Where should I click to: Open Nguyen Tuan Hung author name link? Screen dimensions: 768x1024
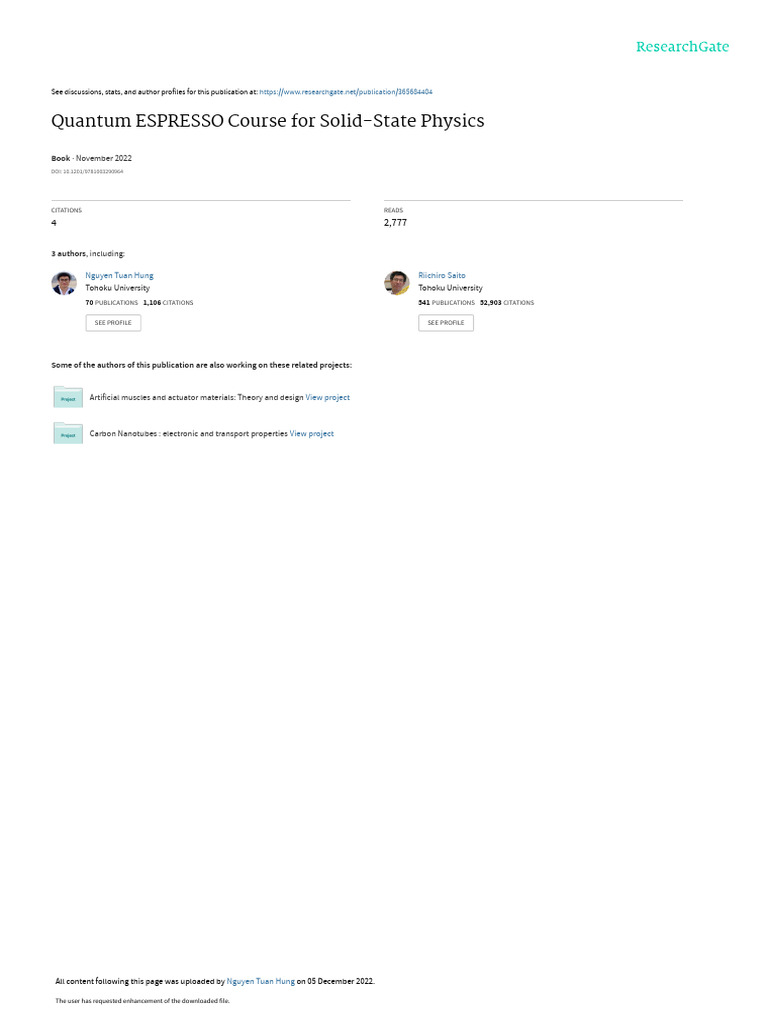click(120, 276)
